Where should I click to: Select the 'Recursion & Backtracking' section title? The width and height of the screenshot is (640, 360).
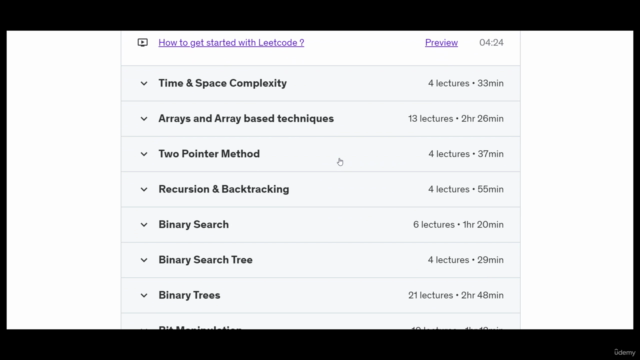click(224, 189)
